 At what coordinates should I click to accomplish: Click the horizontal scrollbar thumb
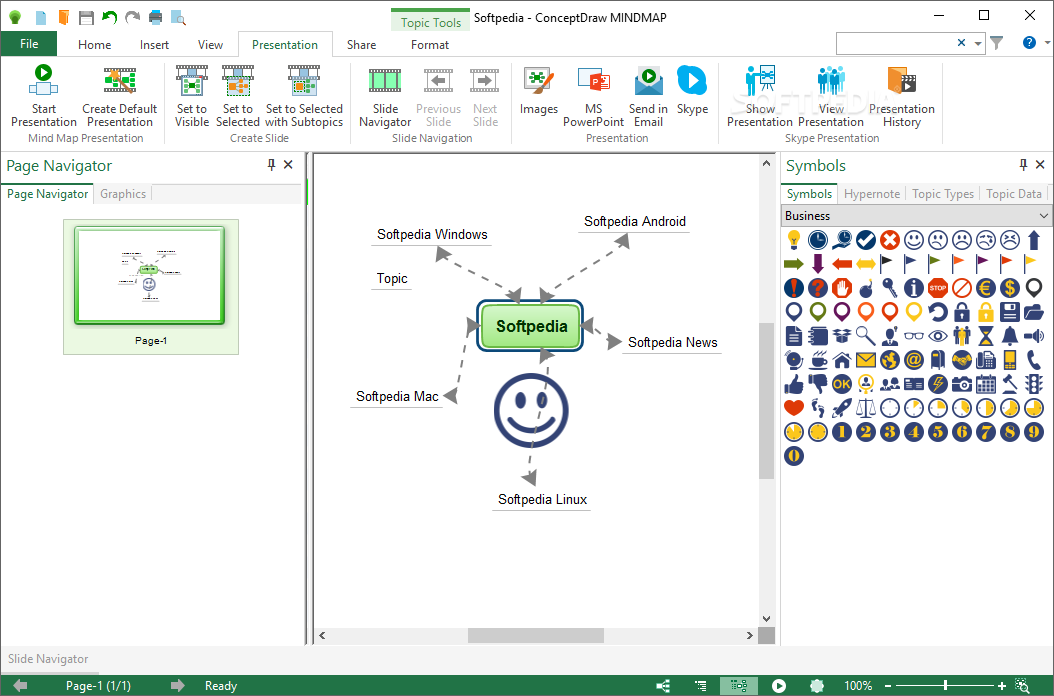pyautogui.click(x=536, y=635)
